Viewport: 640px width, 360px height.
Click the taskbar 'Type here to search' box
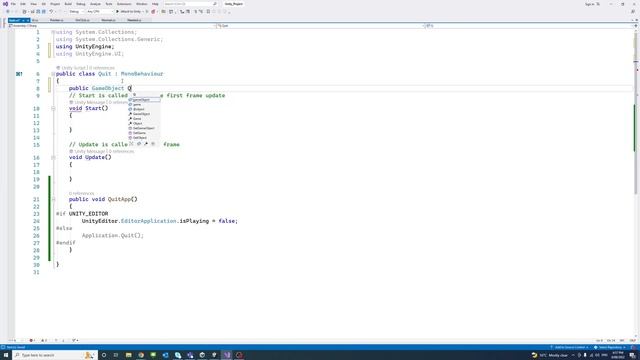(x=55, y=355)
